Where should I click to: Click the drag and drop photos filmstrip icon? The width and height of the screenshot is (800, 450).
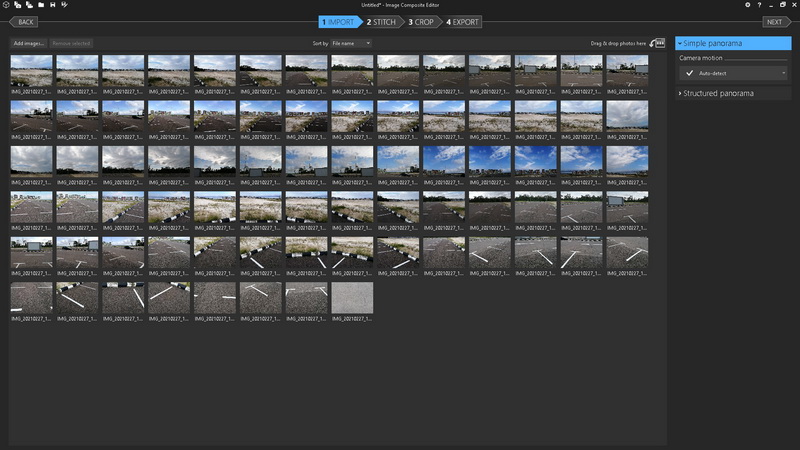[x=658, y=43]
